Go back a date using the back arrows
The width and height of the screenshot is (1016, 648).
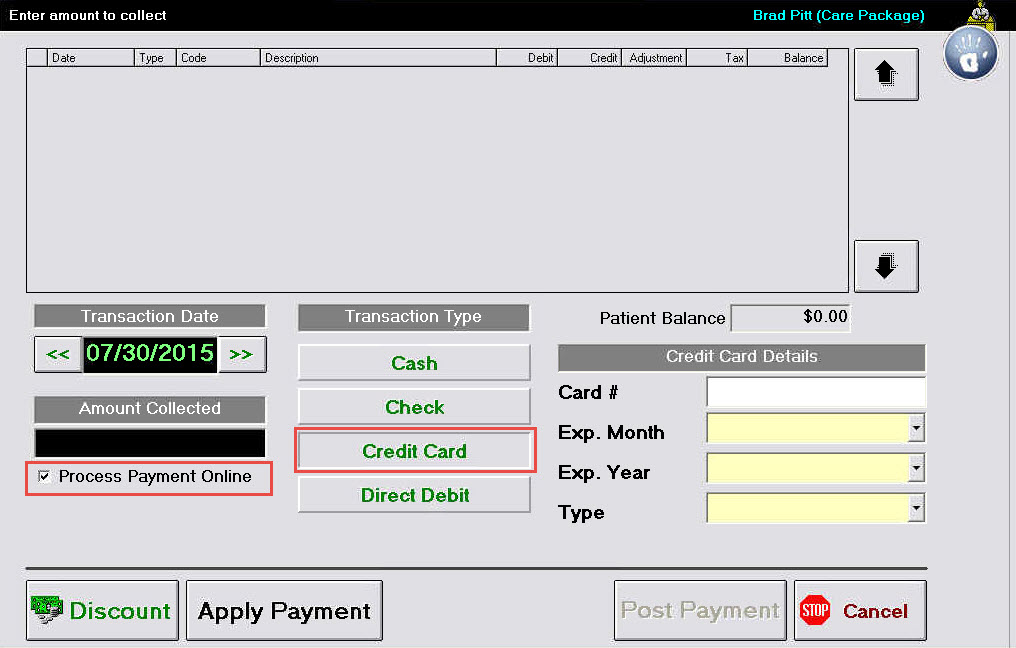click(x=59, y=353)
